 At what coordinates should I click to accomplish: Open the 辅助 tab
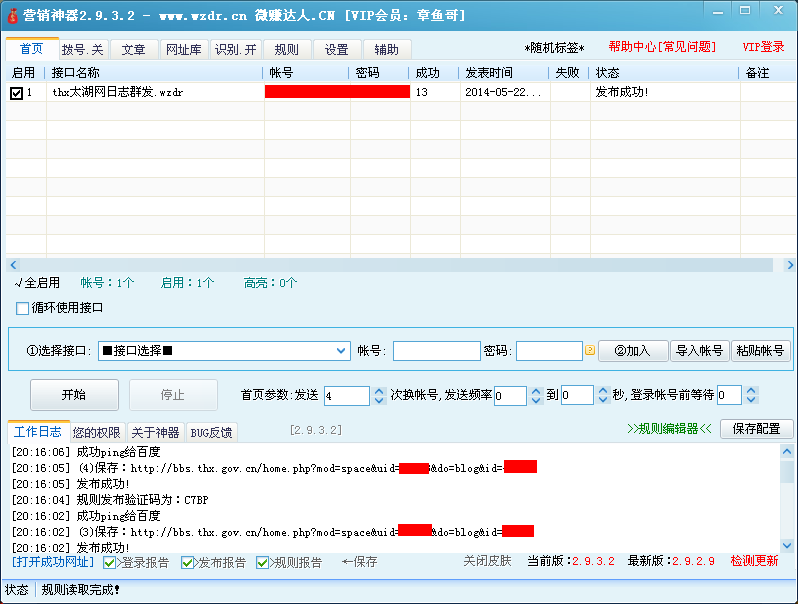(387, 50)
